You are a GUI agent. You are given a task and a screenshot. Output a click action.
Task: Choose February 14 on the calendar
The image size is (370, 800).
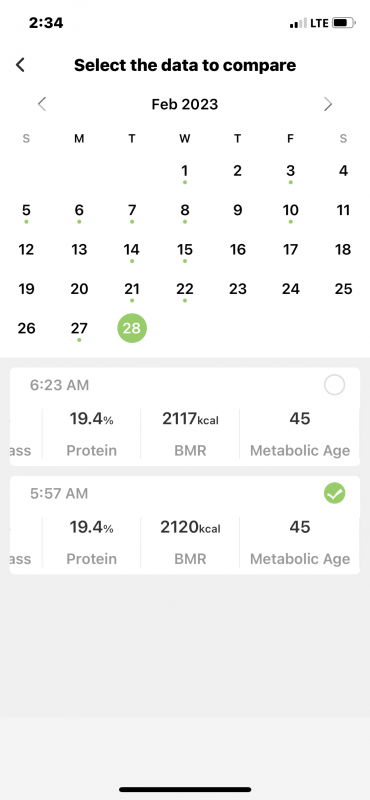coord(132,250)
